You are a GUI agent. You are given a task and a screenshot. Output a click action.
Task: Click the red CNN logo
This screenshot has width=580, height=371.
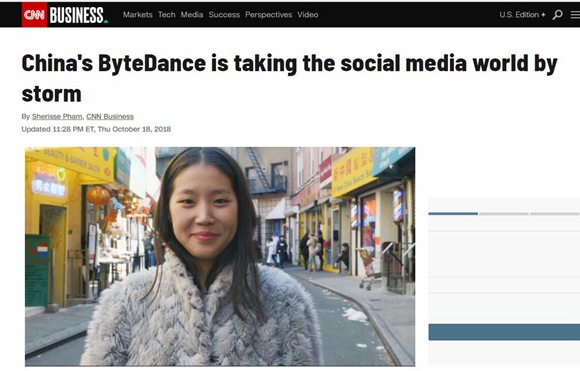(34, 15)
